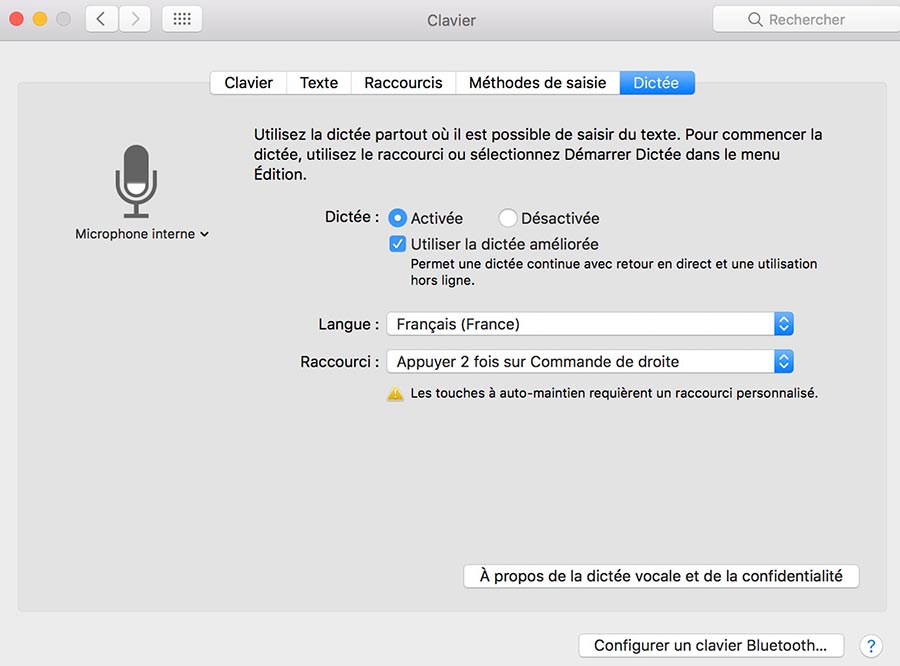The width and height of the screenshot is (900, 666).
Task: Show all preferences via grid icon
Action: click(x=182, y=19)
